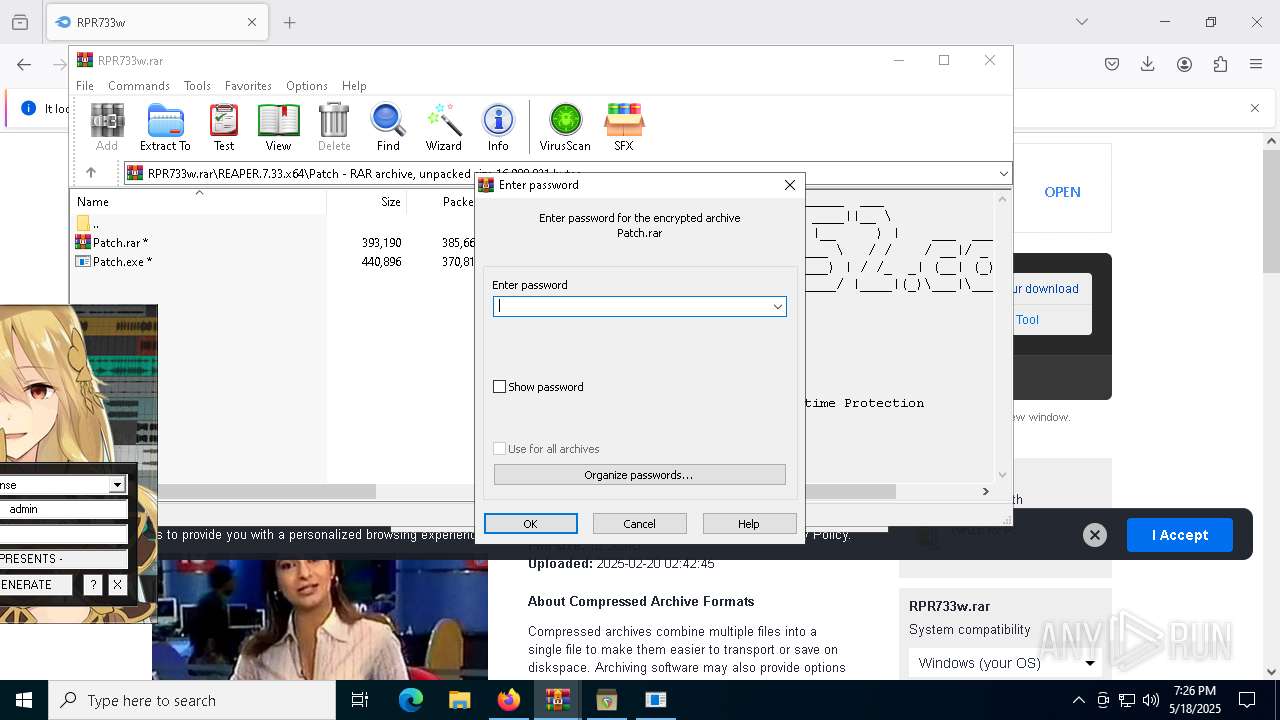
Task: Open File Explorer from the taskbar
Action: click(459, 700)
